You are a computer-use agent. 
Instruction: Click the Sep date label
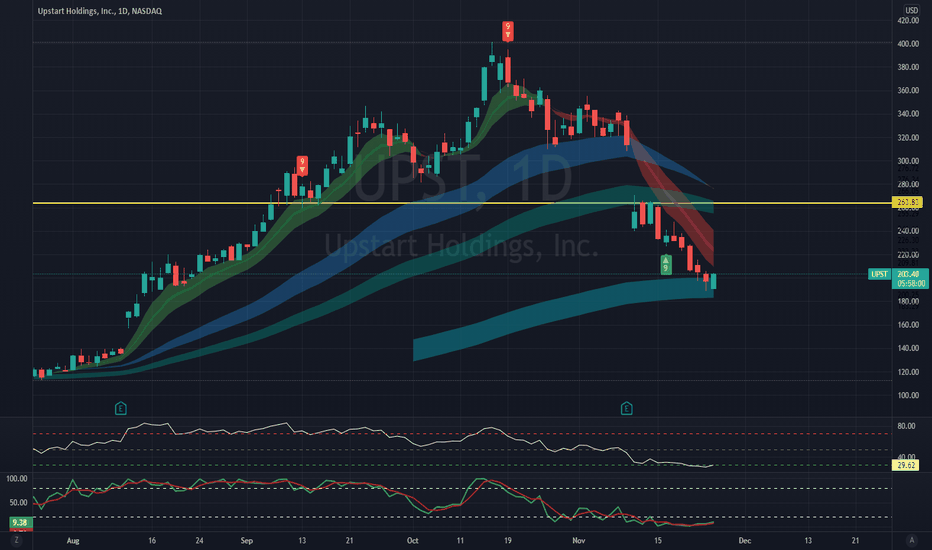coord(247,540)
